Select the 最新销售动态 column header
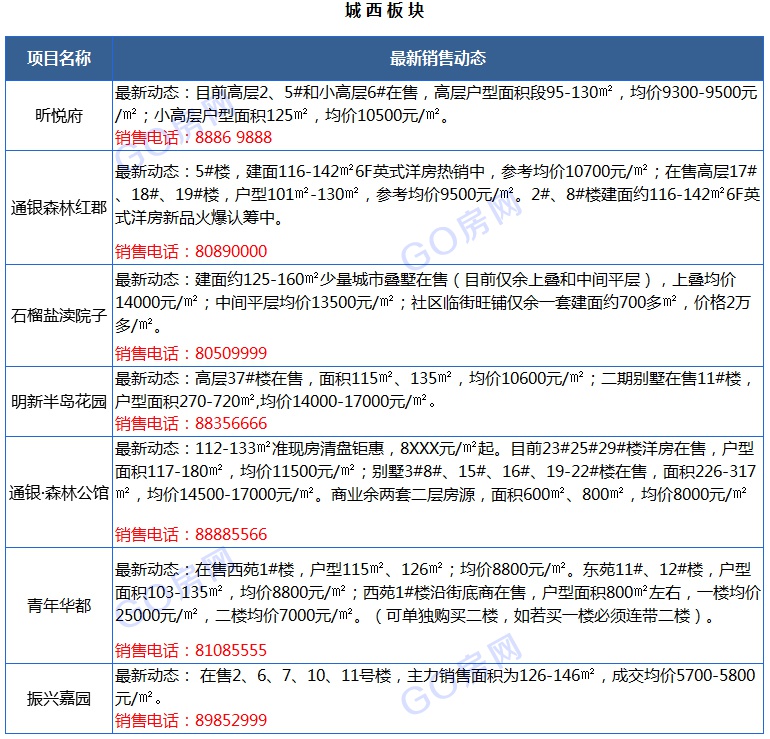Screen dimensions: 770x739 tap(438, 58)
